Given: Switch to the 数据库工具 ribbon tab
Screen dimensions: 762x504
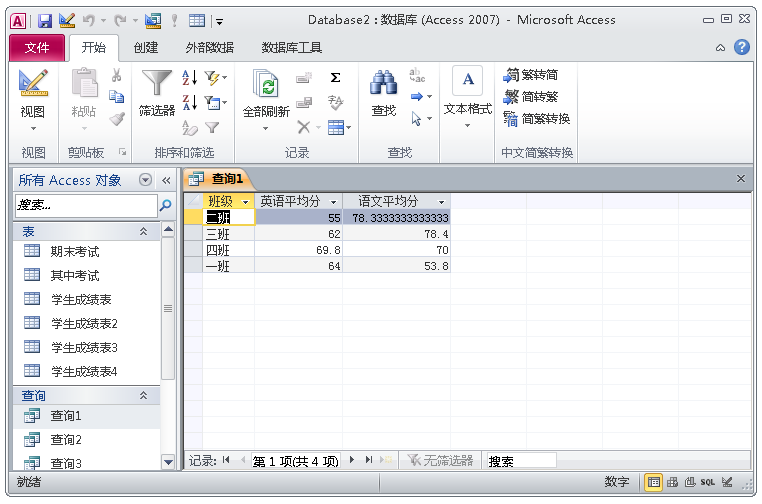Looking at the screenshot, I should (292, 48).
